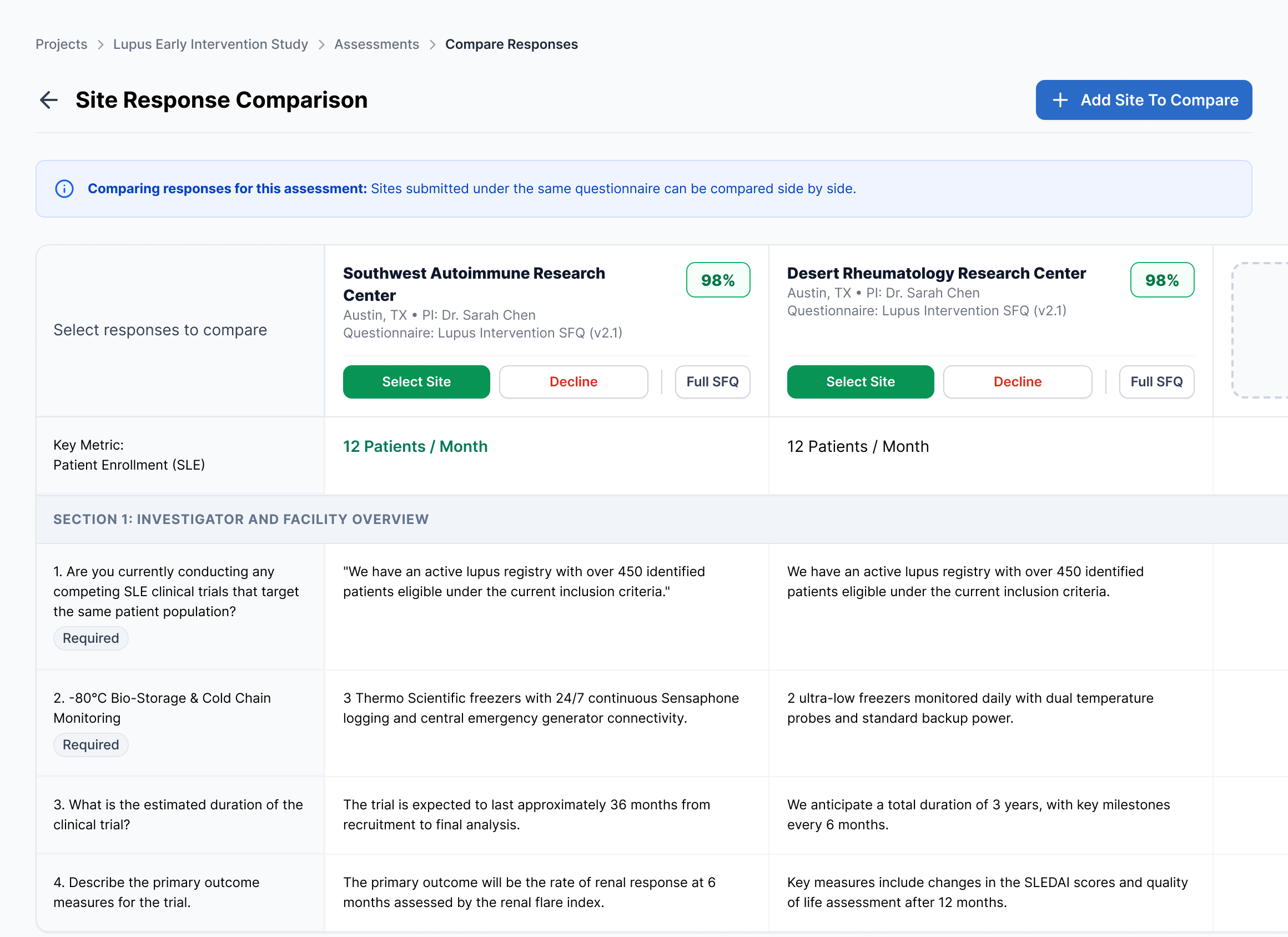Open Full SFQ for Desert Rheumatology Research Center
This screenshot has height=937, width=1288.
click(x=1156, y=381)
